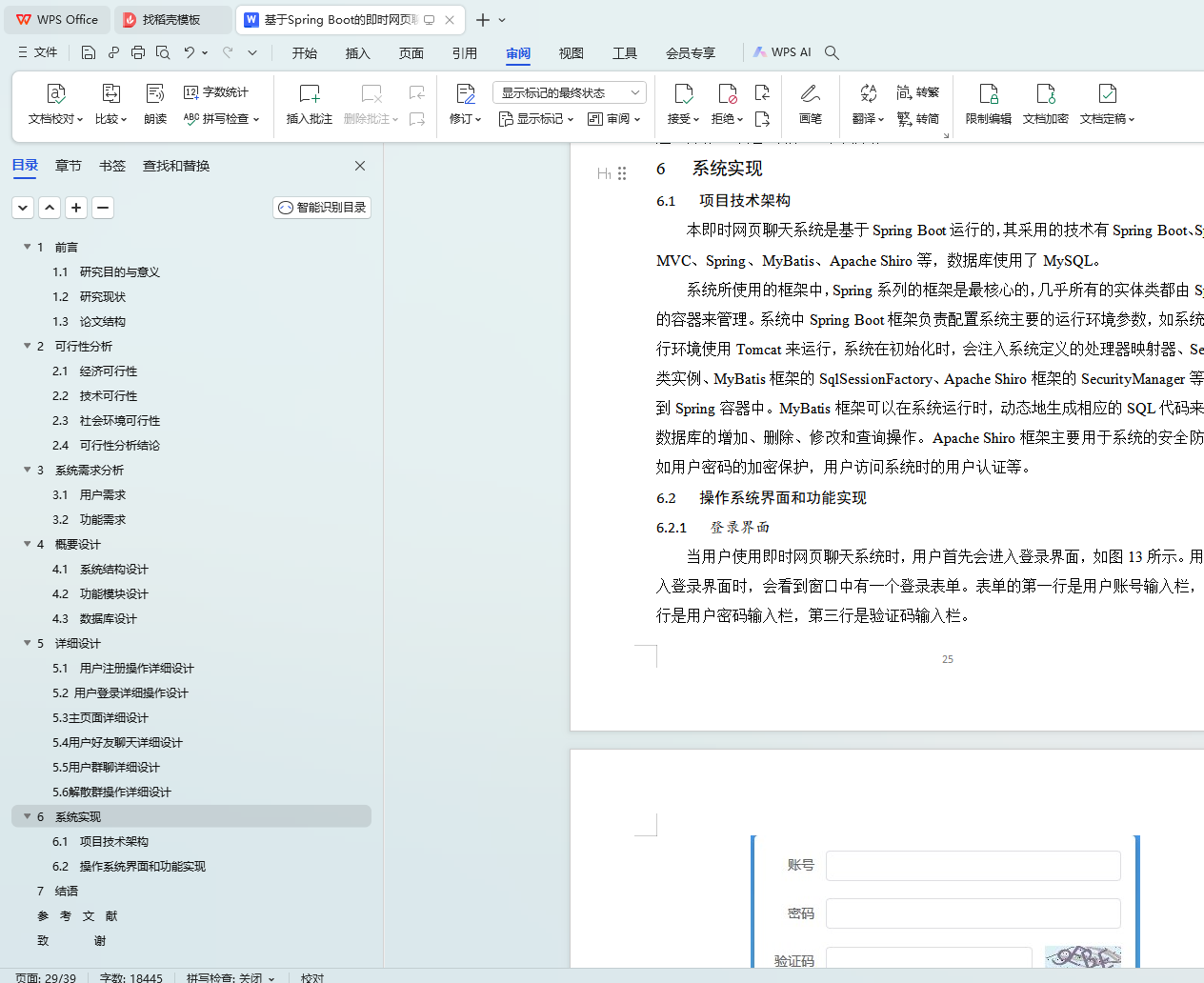Open a new tab with plus button
Image resolution: width=1204 pixels, height=983 pixels.
click(483, 20)
